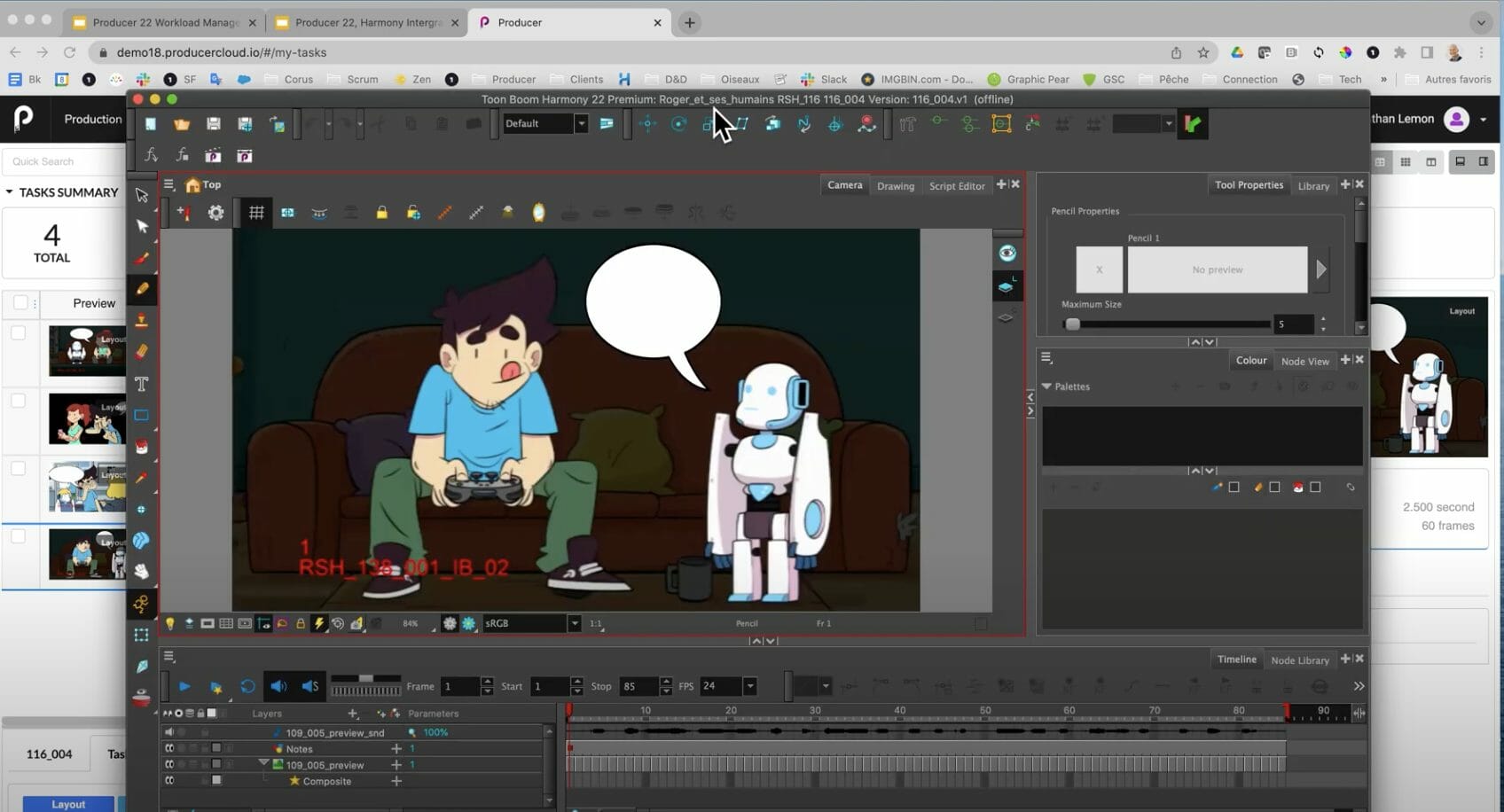Click the Translate tool in the toolbar
1504x812 pixels.
point(648,124)
